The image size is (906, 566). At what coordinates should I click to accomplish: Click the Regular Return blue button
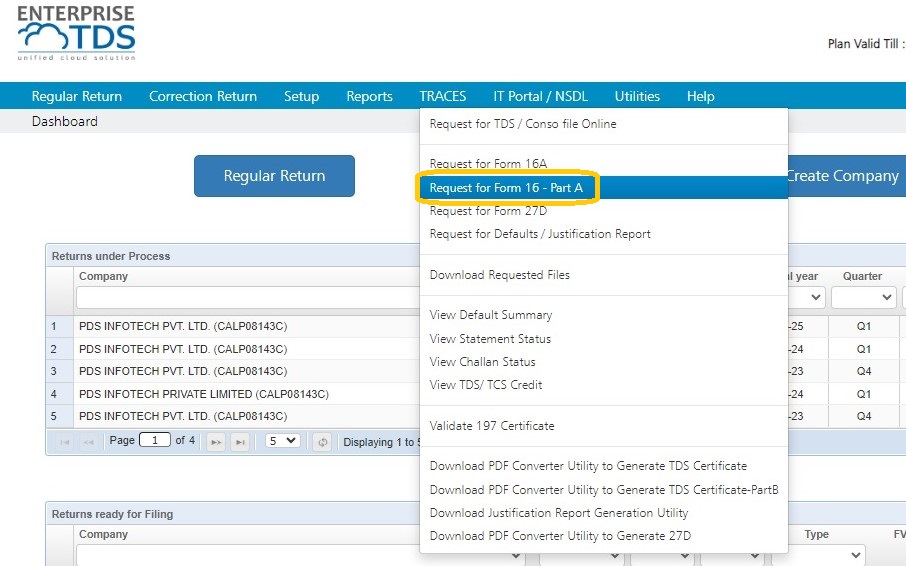[x=274, y=176]
